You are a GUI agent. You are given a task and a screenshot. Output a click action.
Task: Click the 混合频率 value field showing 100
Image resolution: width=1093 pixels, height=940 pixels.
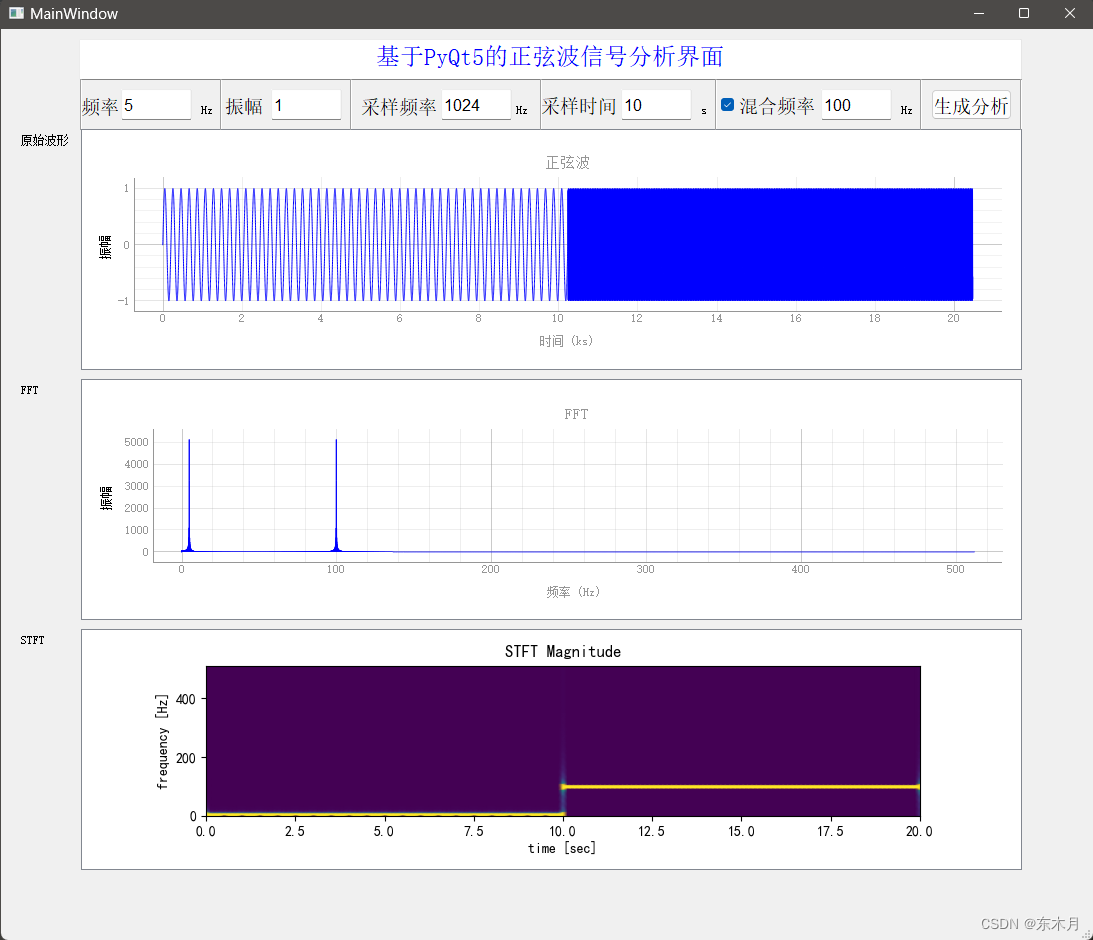pos(857,104)
